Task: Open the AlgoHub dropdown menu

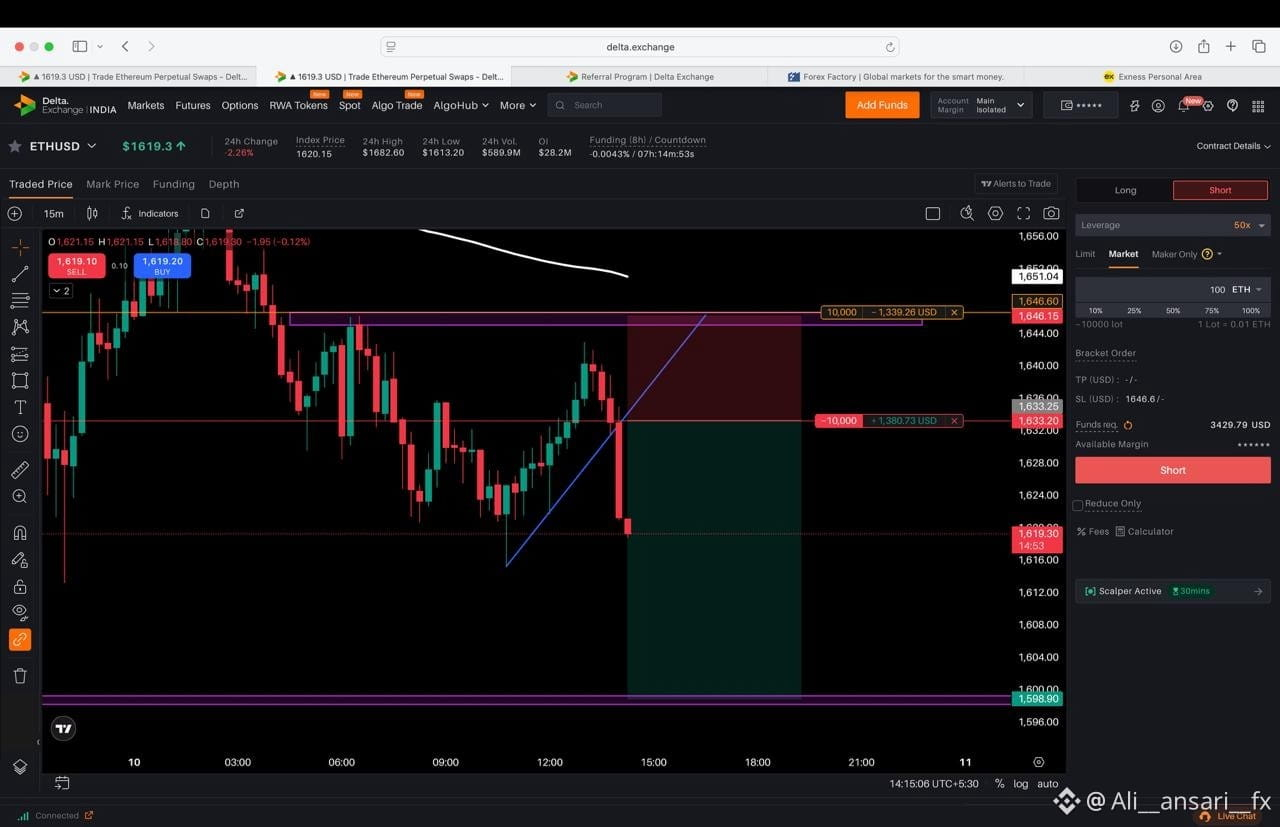Action: tap(461, 105)
